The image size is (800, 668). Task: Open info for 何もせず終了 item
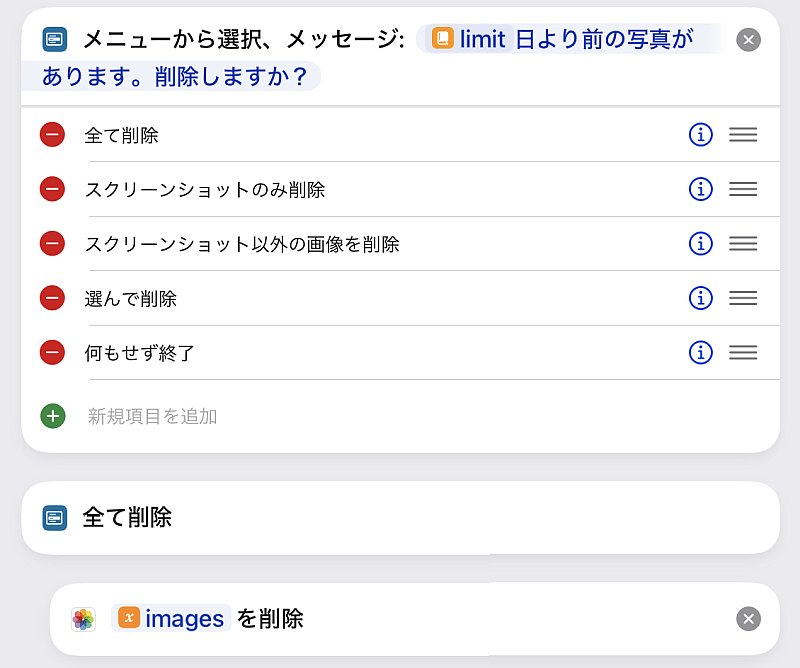[x=701, y=352]
